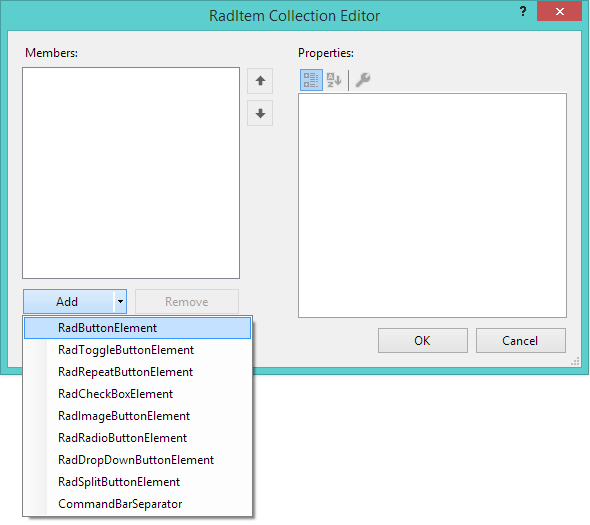Select RadSplitButtonElement from dropdown
Image resolution: width=590 pixels, height=525 pixels.
click(x=137, y=482)
